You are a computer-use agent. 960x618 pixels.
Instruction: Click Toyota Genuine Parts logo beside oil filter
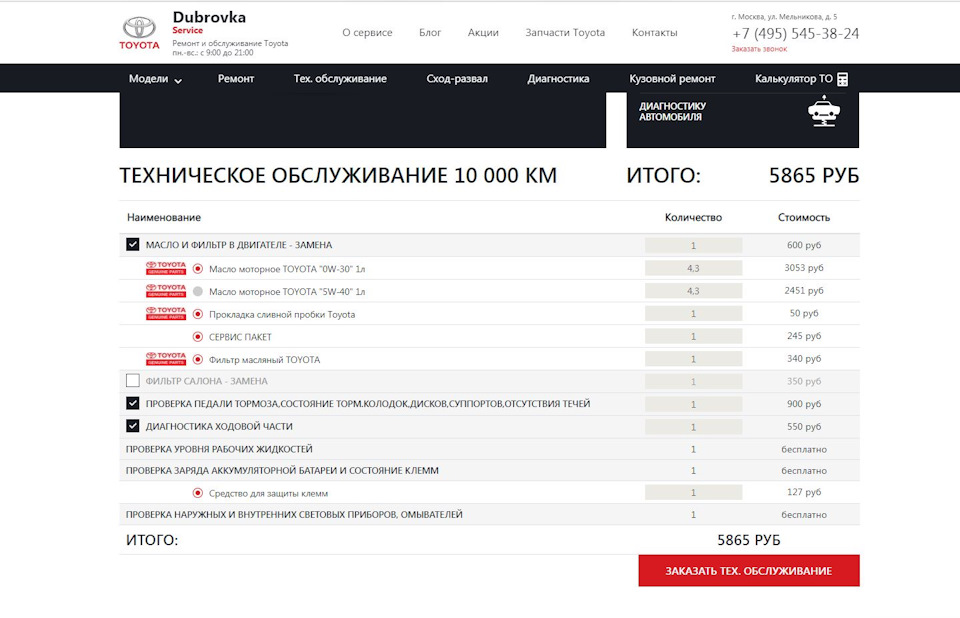click(166, 359)
